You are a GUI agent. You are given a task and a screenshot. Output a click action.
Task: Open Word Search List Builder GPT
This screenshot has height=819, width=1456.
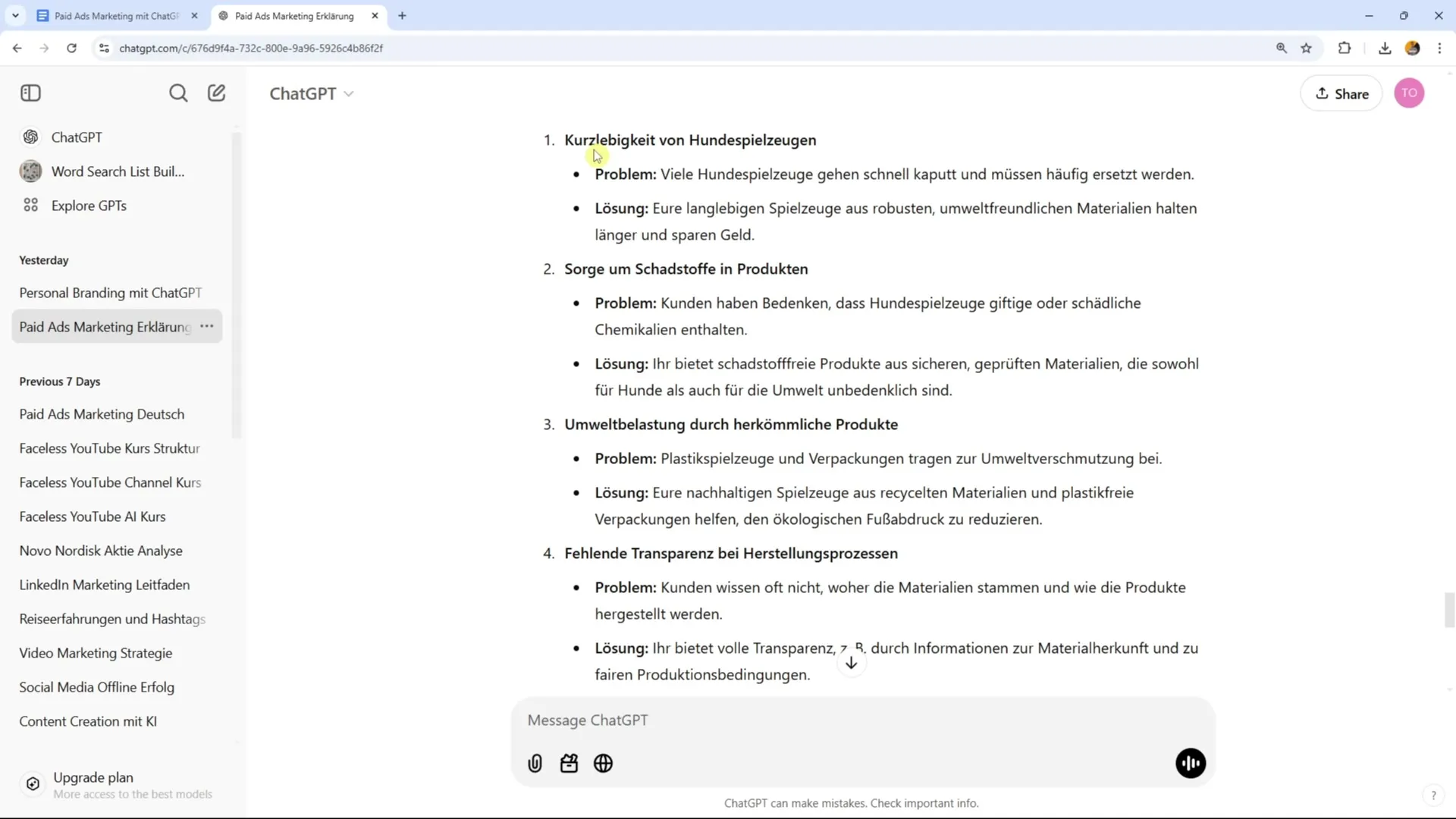tap(118, 171)
